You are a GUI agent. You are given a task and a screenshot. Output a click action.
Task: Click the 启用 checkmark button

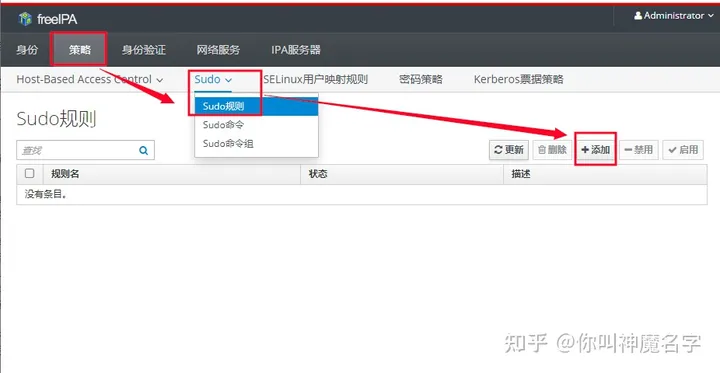pyautogui.click(x=683, y=150)
